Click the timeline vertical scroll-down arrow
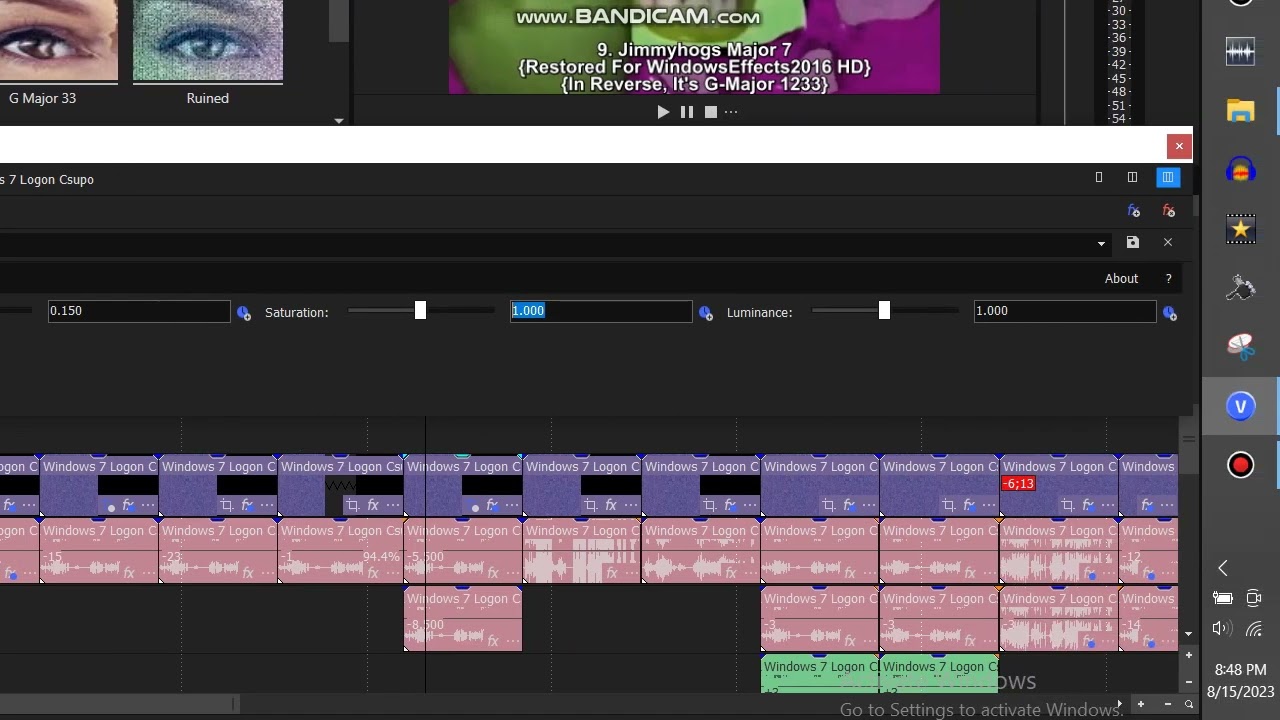Viewport: 1280px width, 720px height. click(x=1188, y=634)
